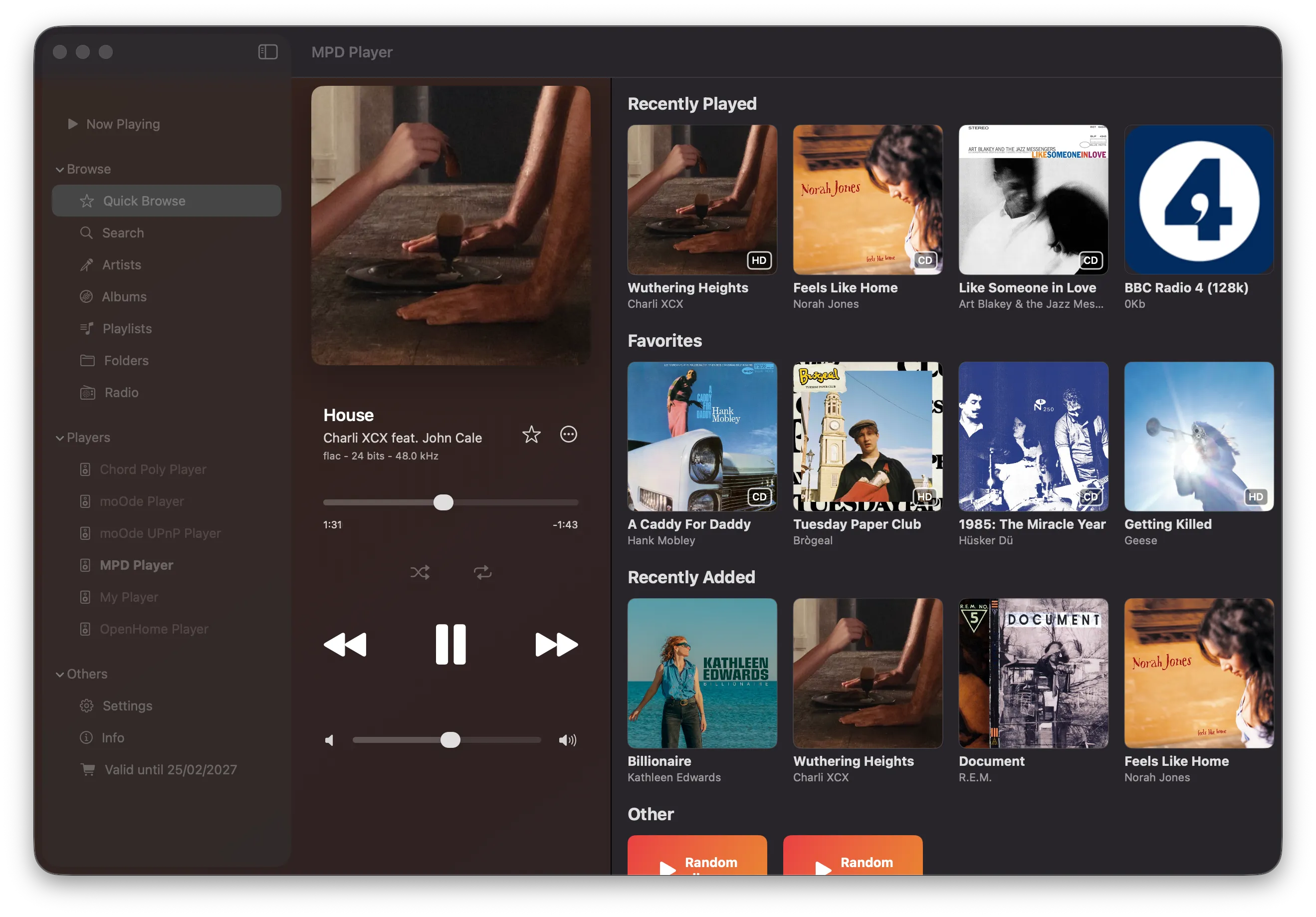This screenshot has height=917, width=1316.
Task: Collapse the Others section
Action: pos(59,675)
